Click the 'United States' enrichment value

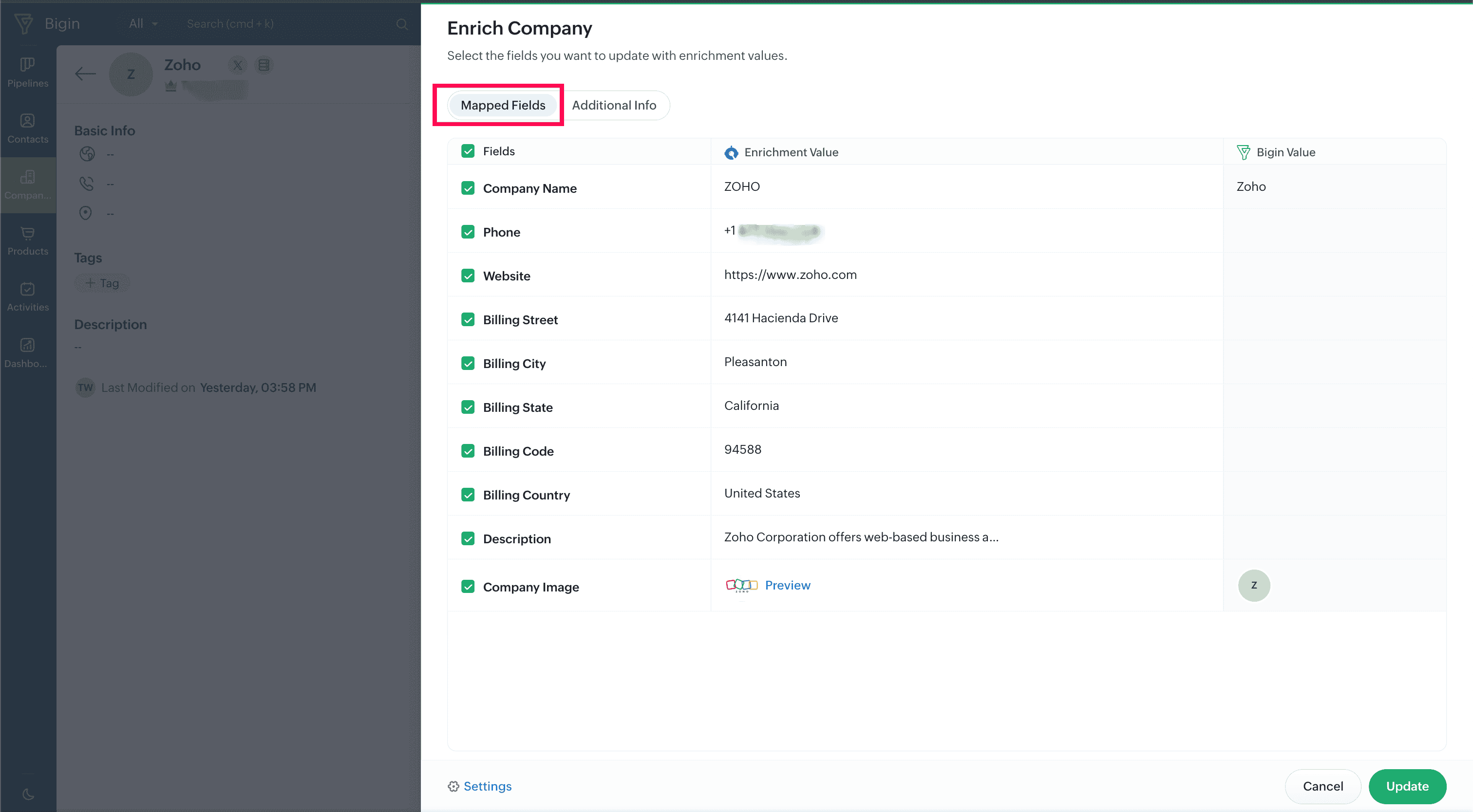[x=762, y=494]
